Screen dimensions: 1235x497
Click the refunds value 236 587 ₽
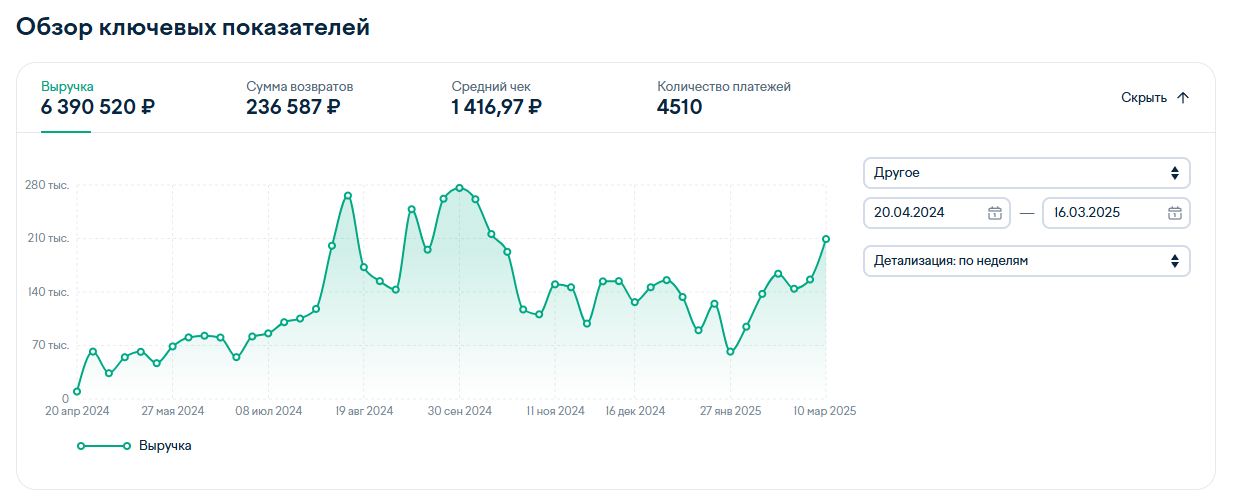[x=294, y=107]
